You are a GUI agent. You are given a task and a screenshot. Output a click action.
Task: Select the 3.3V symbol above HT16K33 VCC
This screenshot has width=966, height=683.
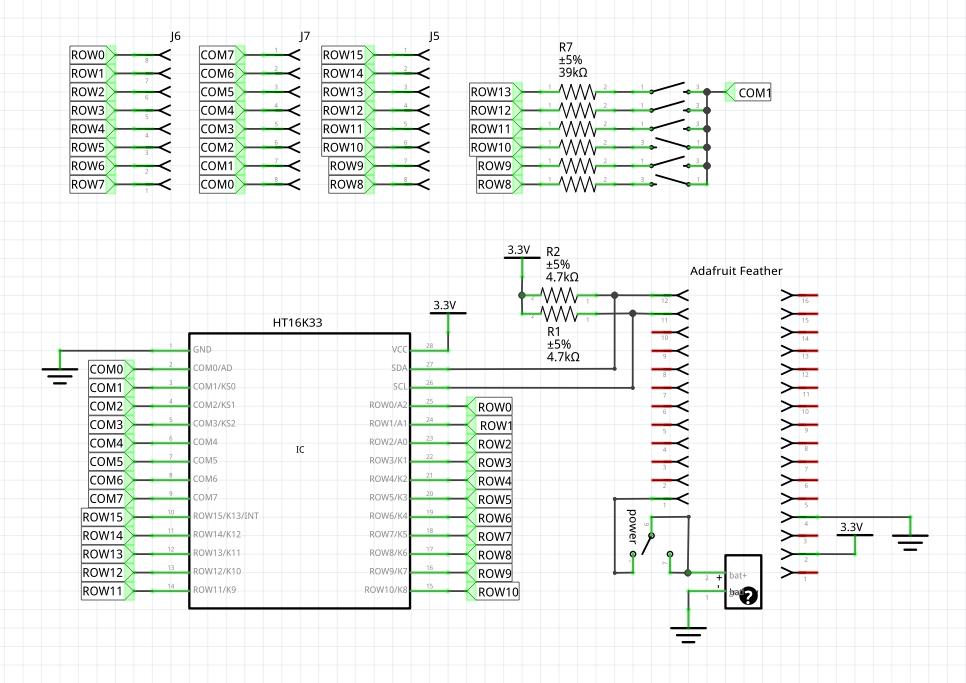click(448, 306)
